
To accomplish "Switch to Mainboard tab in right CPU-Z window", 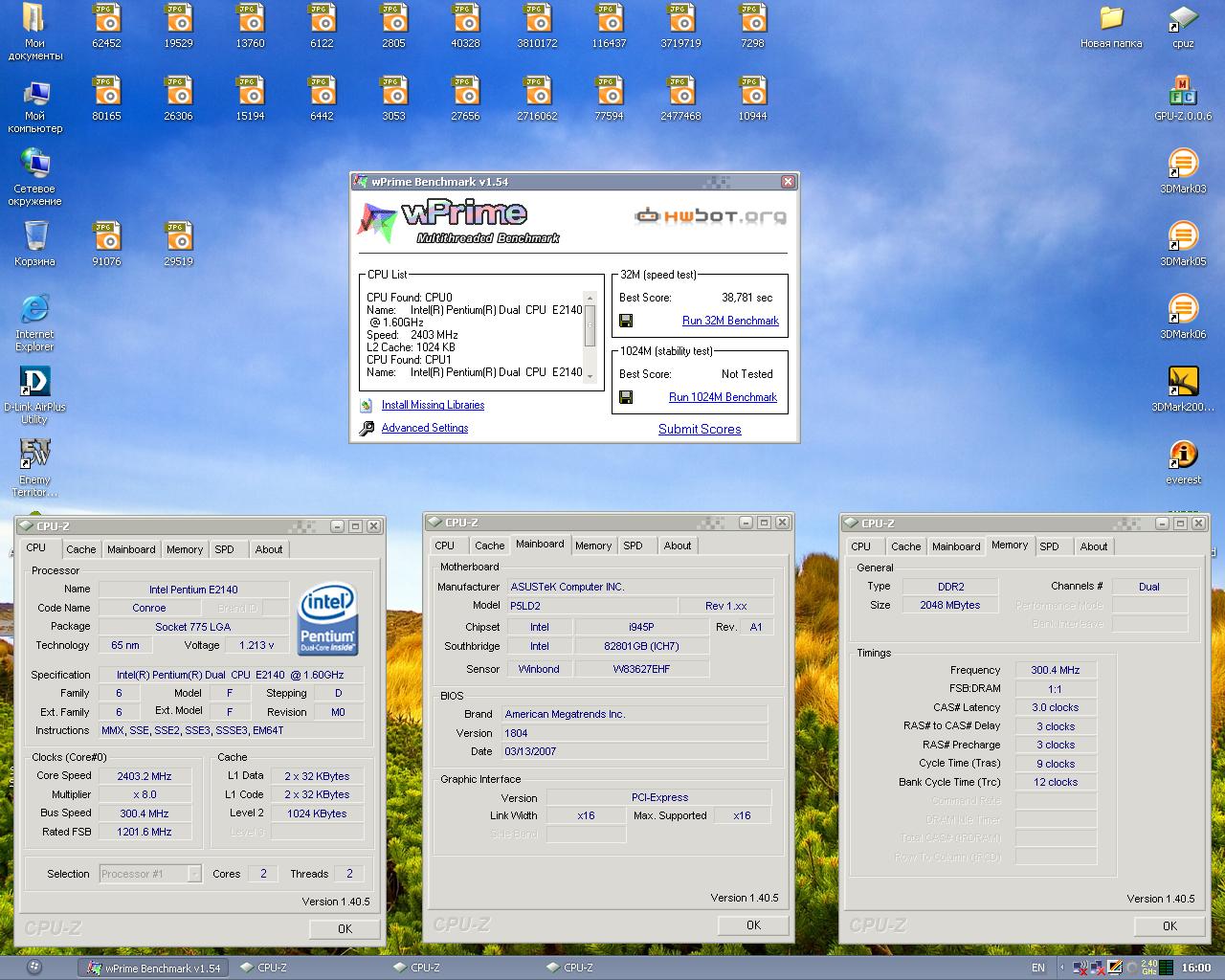I will [x=956, y=546].
